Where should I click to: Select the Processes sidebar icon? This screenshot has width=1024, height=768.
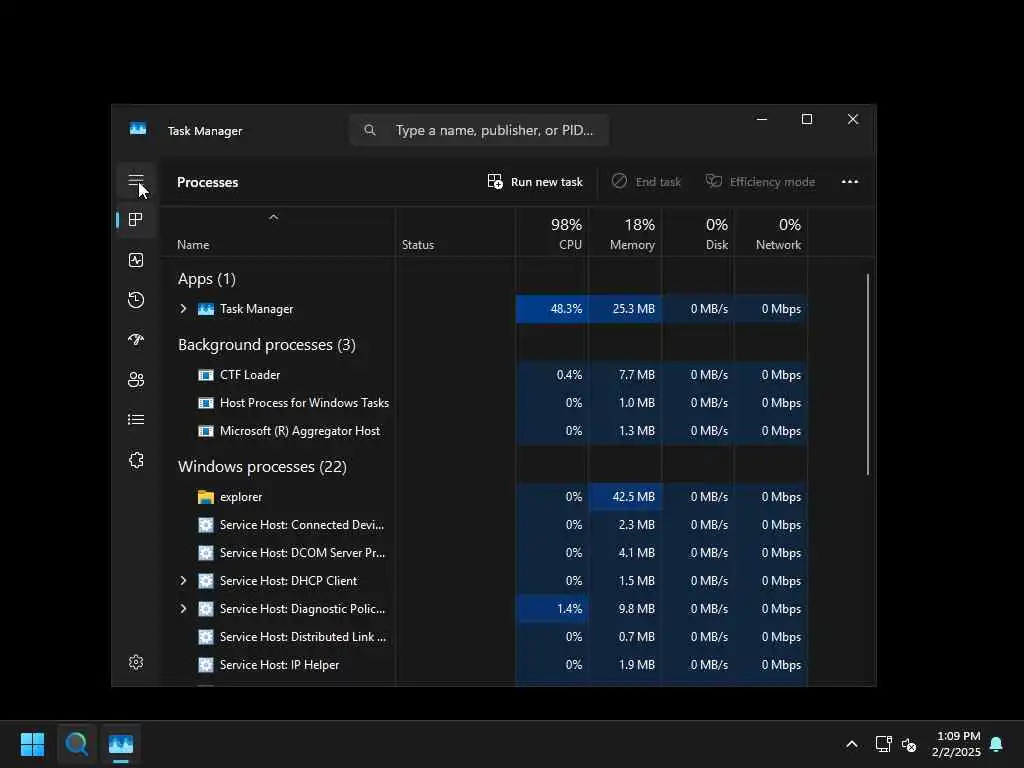pos(136,219)
